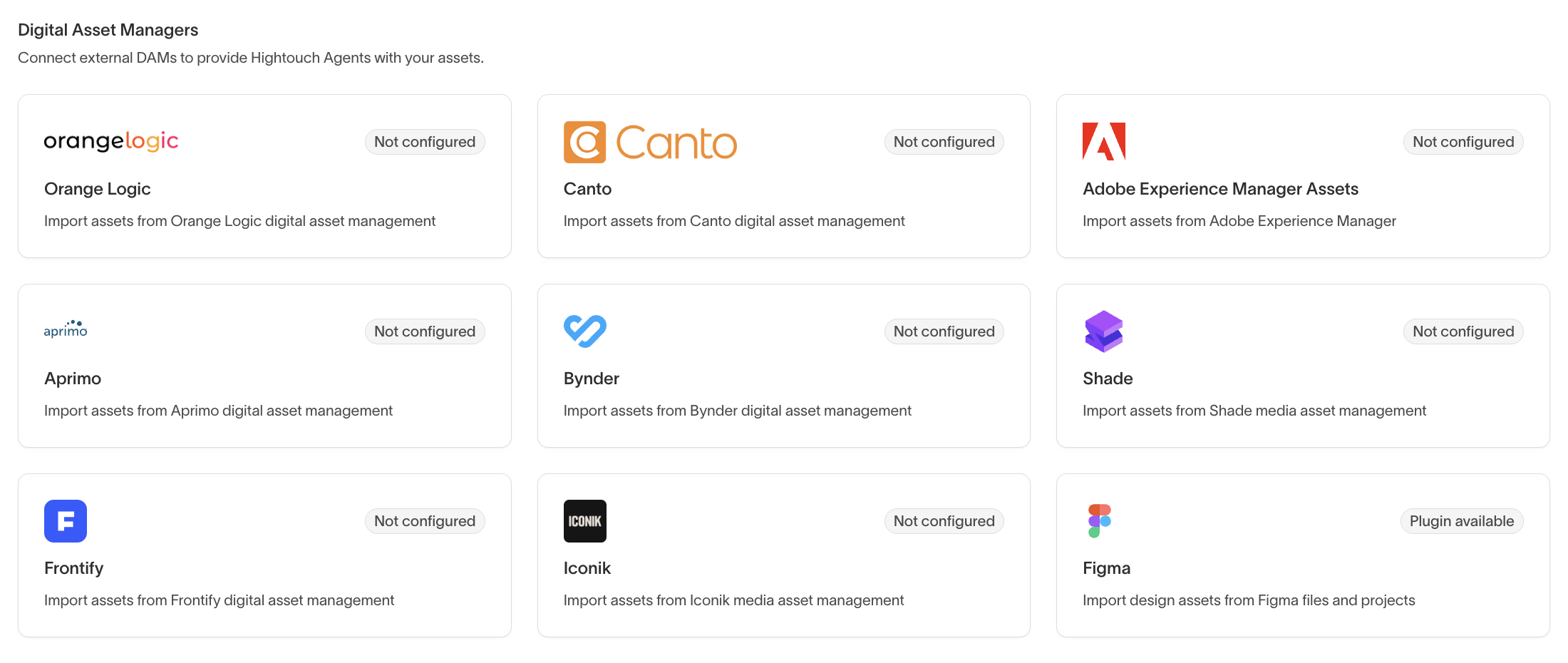
Task: Click the purple Shade logo
Action: 1104,331
